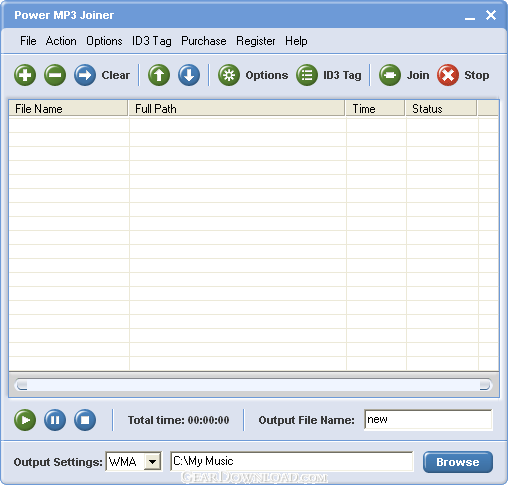Open the Purchase menu
Viewport: 508px width, 485px height.
(204, 41)
